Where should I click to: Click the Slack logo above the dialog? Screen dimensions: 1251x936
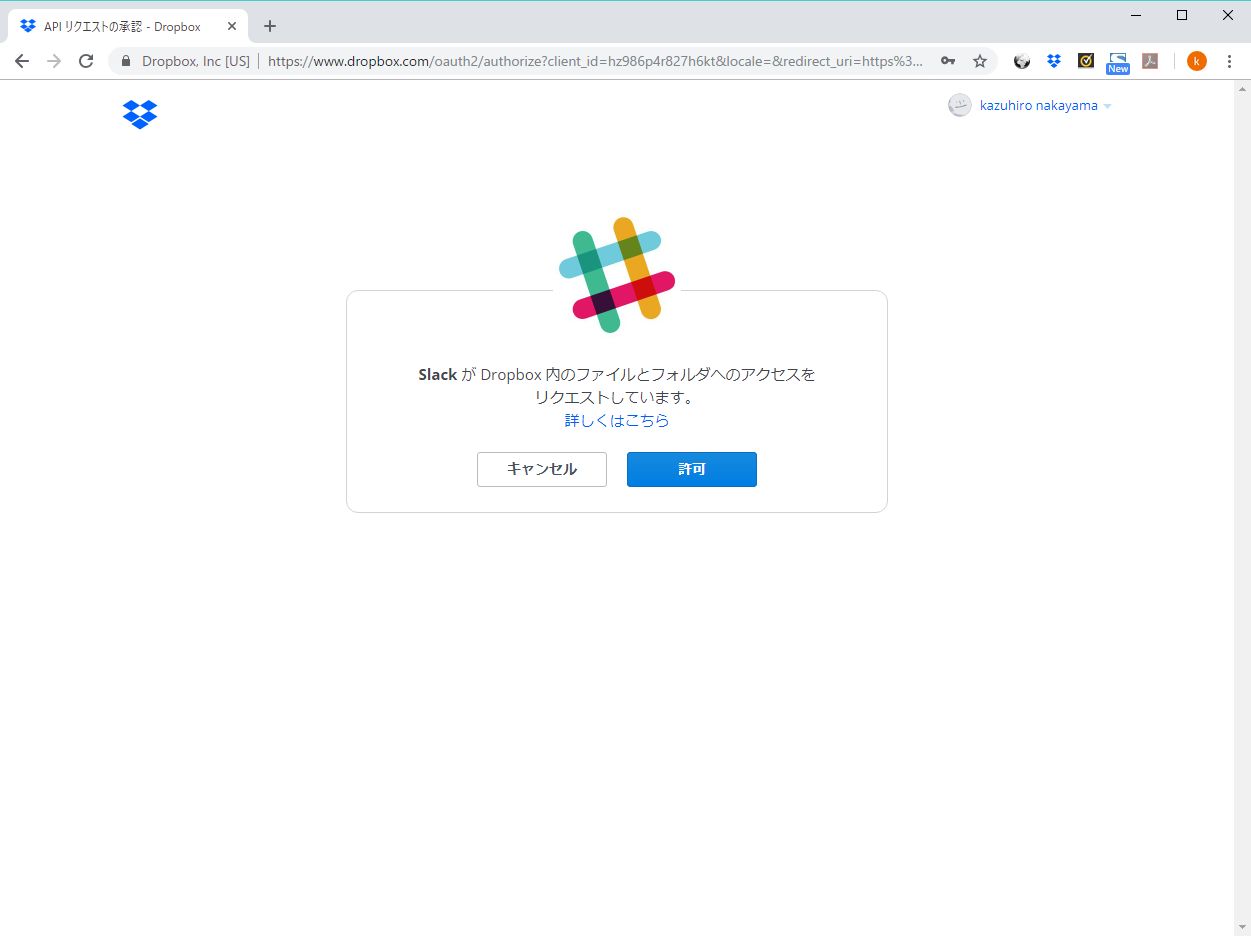click(x=617, y=275)
